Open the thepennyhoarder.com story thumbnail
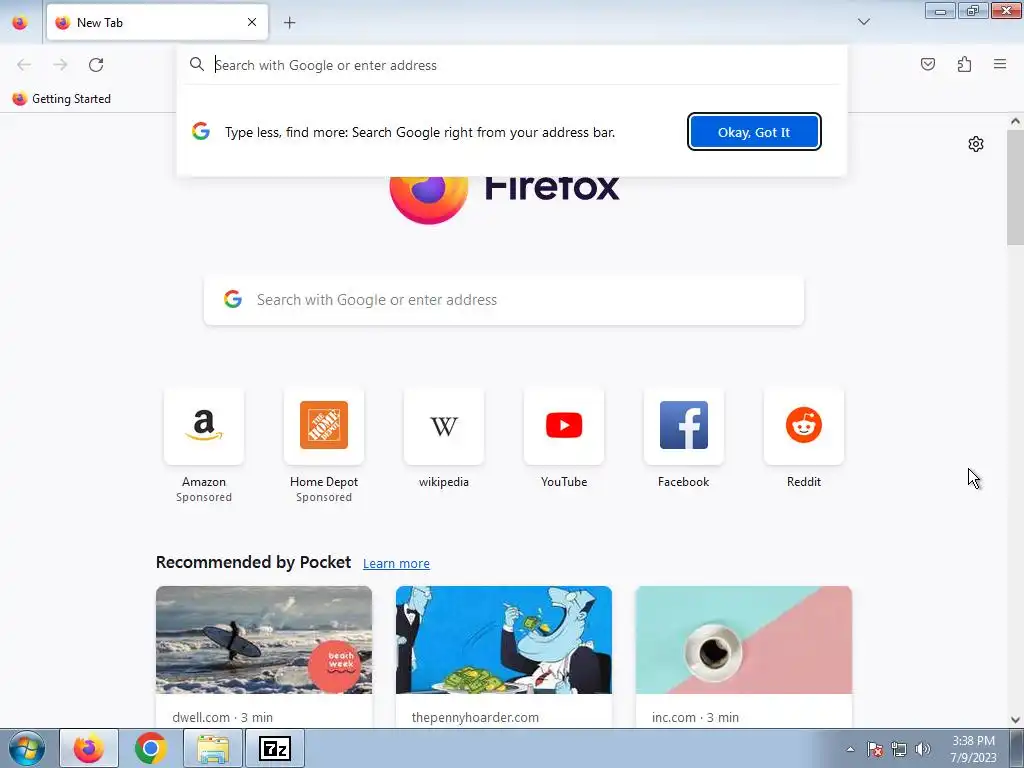 pyautogui.click(x=504, y=640)
